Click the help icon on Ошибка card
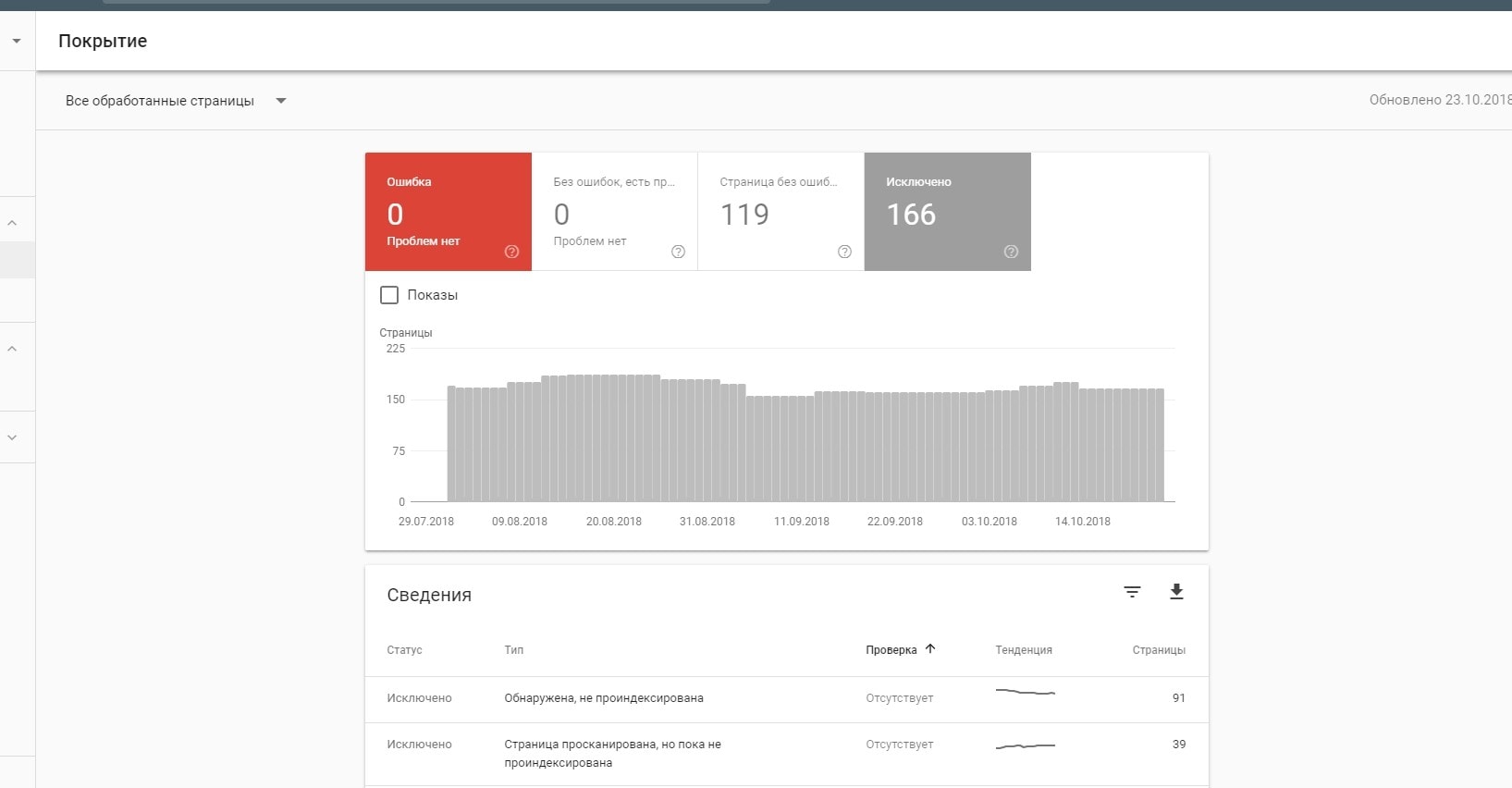Image resolution: width=1512 pixels, height=788 pixels. pos(511,252)
